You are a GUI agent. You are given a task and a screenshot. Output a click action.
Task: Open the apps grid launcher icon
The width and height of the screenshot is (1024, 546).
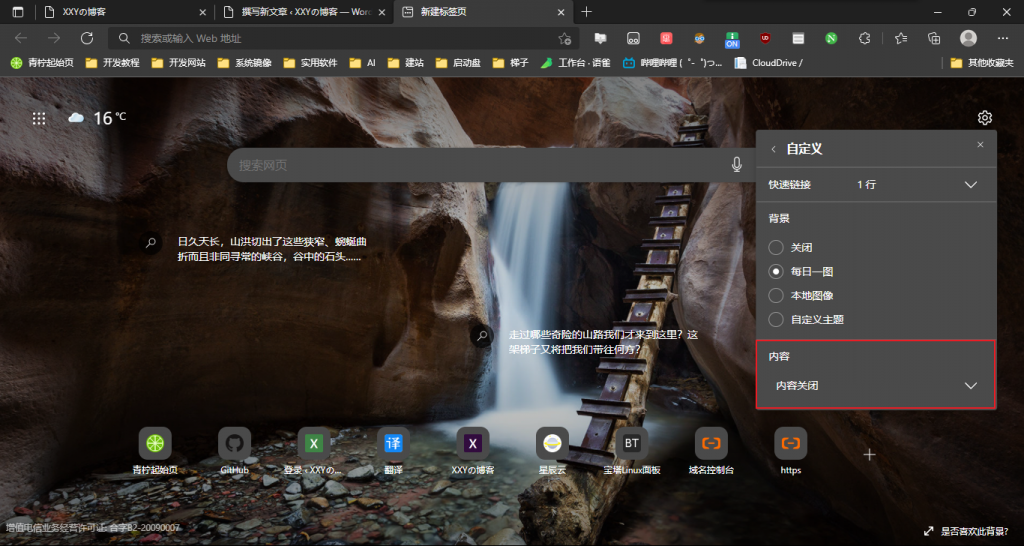pos(39,118)
